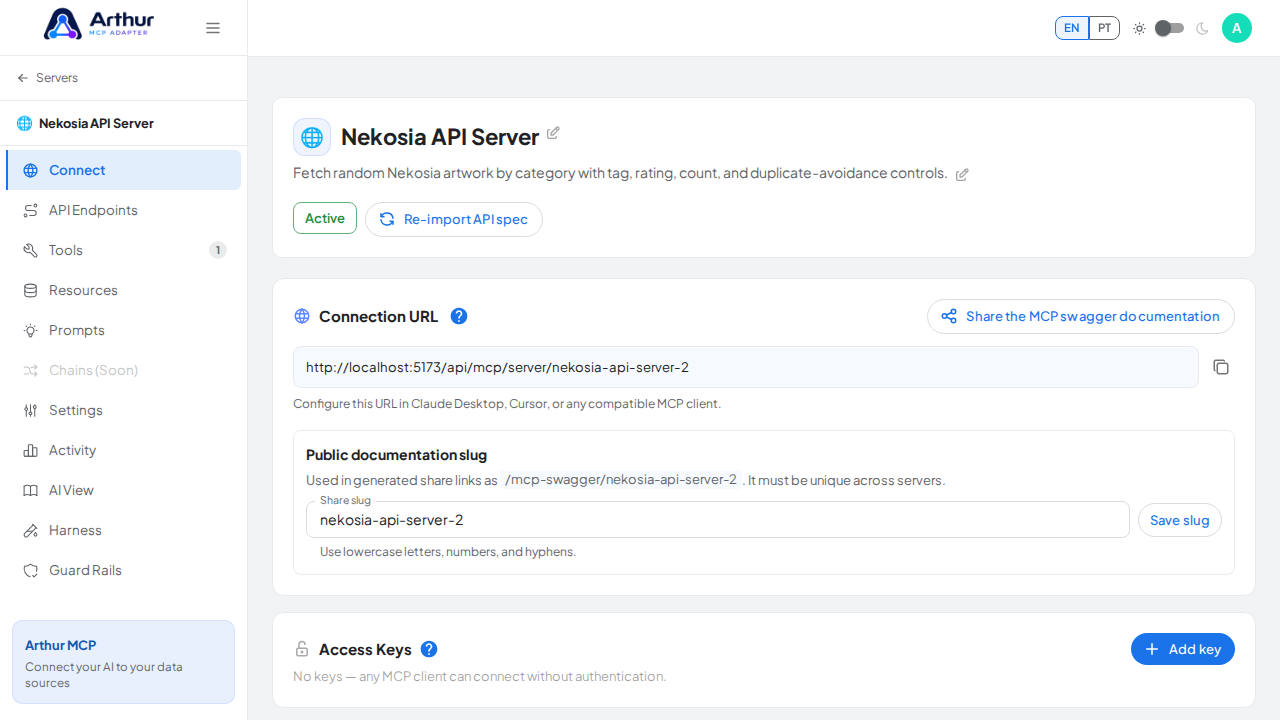Click the Connection URL globe icon
1280x720 pixels.
coord(302,316)
